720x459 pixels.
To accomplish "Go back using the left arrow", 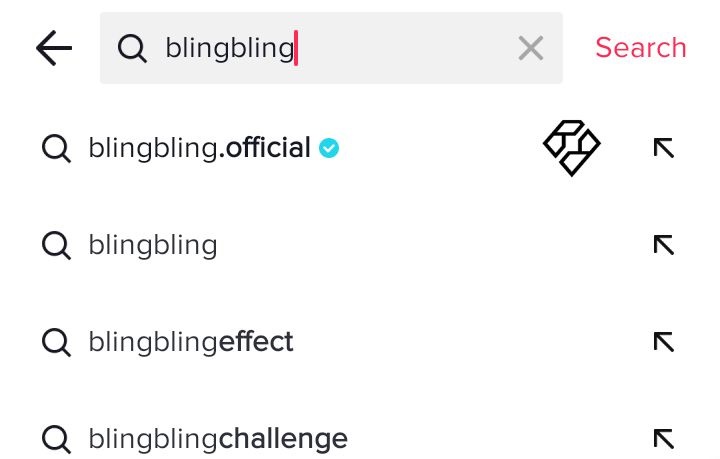I will click(54, 48).
